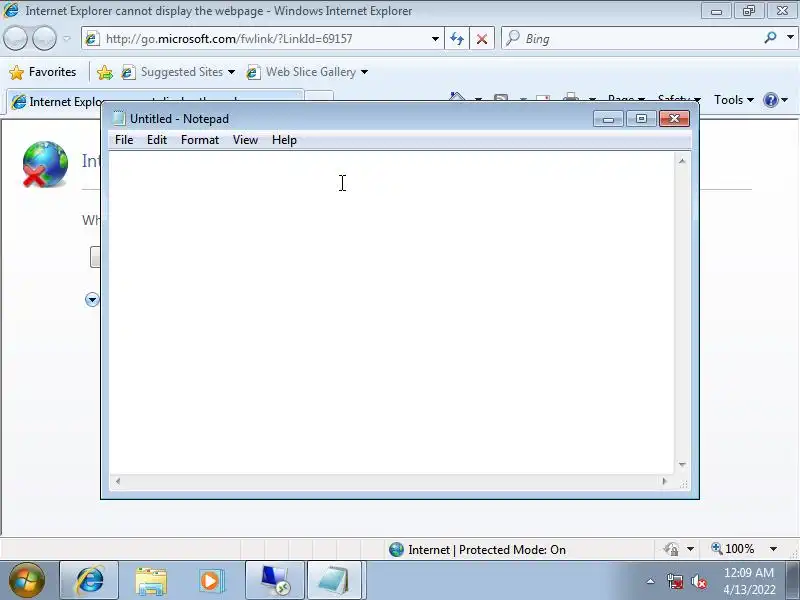The height and width of the screenshot is (600, 800).
Task: Click the IE Stop loading button
Action: (x=482, y=39)
